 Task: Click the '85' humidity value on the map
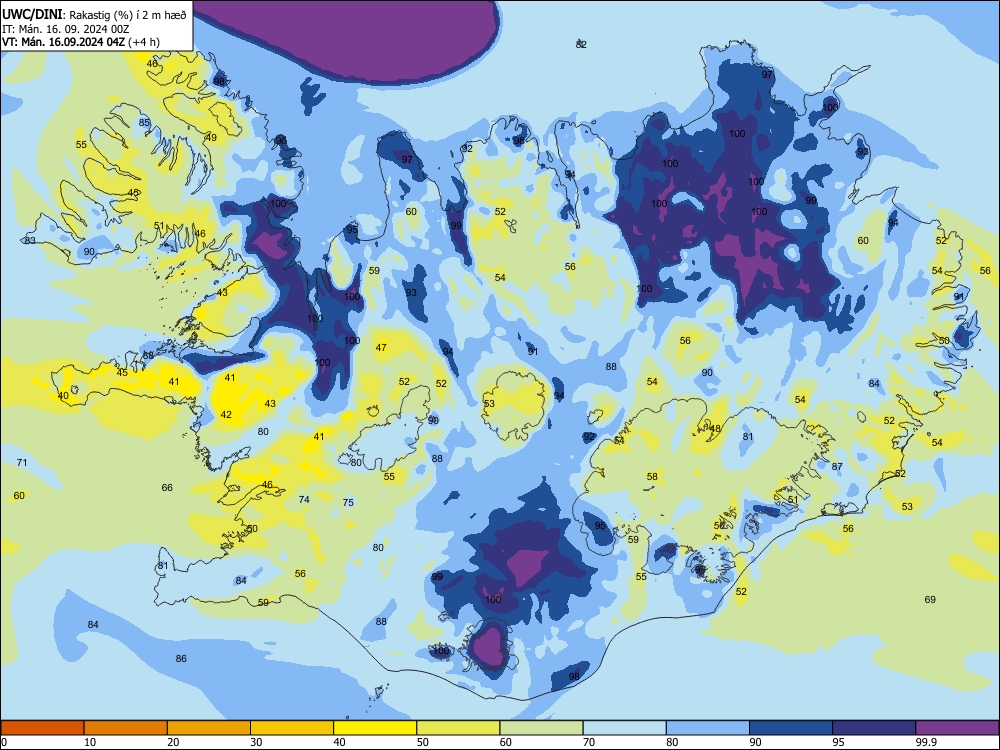click(x=144, y=122)
